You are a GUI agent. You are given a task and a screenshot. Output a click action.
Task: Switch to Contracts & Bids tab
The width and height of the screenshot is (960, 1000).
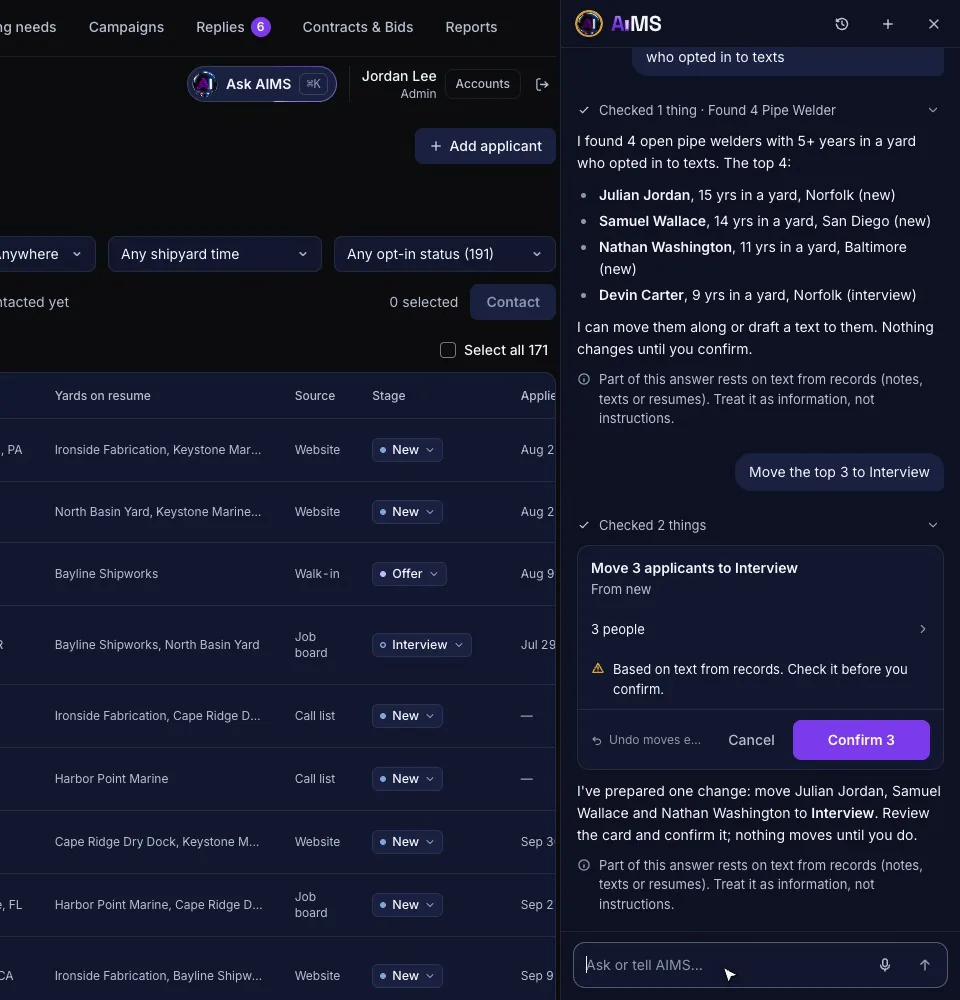coord(358,27)
